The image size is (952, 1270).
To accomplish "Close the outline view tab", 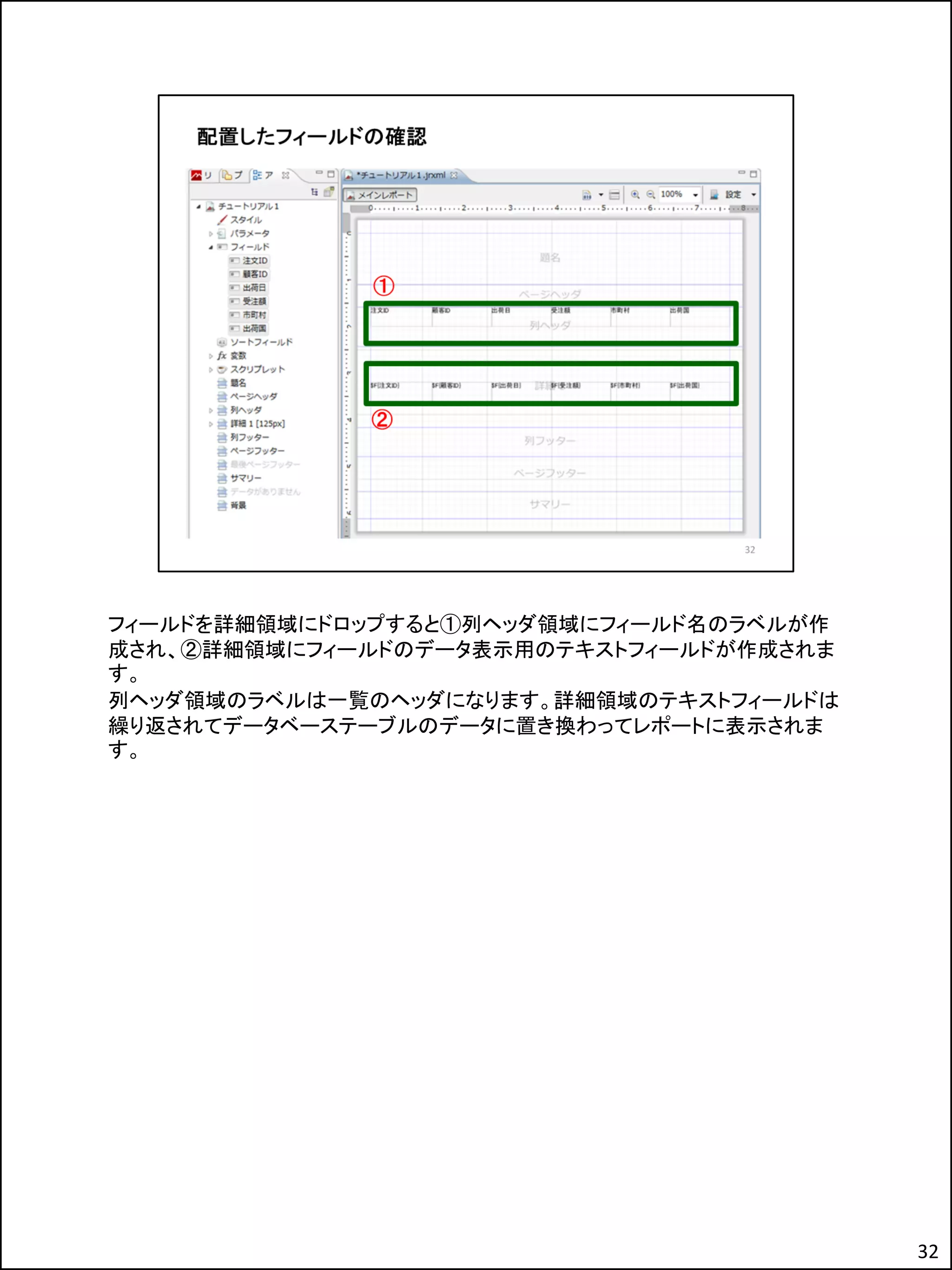I will coord(285,175).
